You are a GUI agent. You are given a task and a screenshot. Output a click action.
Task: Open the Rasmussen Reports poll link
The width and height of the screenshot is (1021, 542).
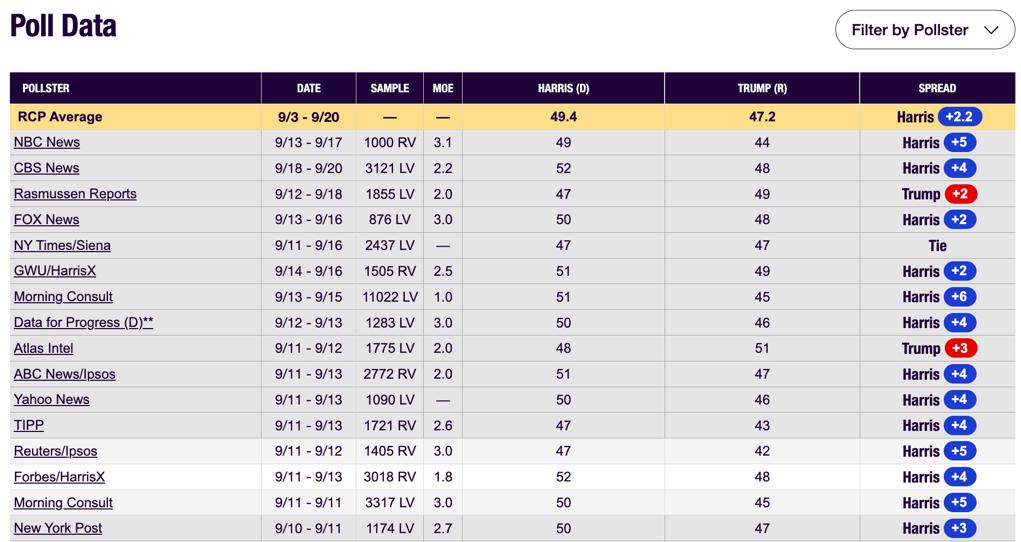[75, 194]
